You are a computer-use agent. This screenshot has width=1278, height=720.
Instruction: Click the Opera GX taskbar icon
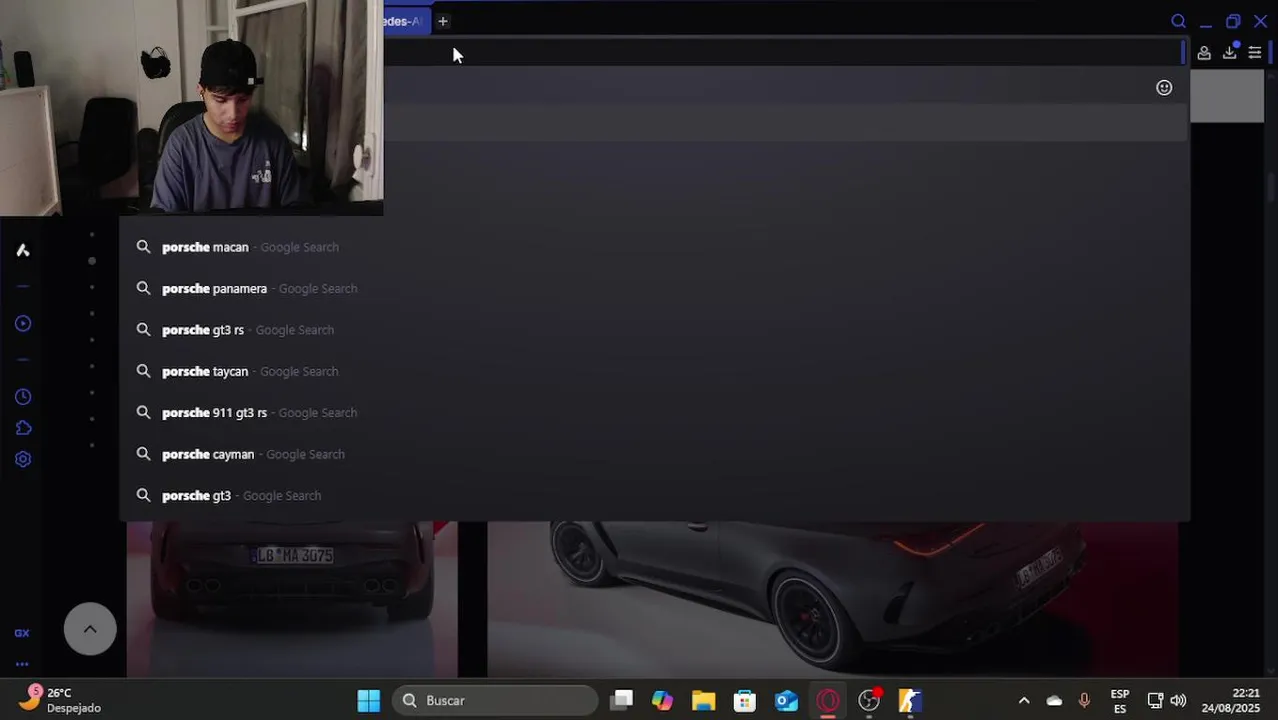click(x=828, y=700)
